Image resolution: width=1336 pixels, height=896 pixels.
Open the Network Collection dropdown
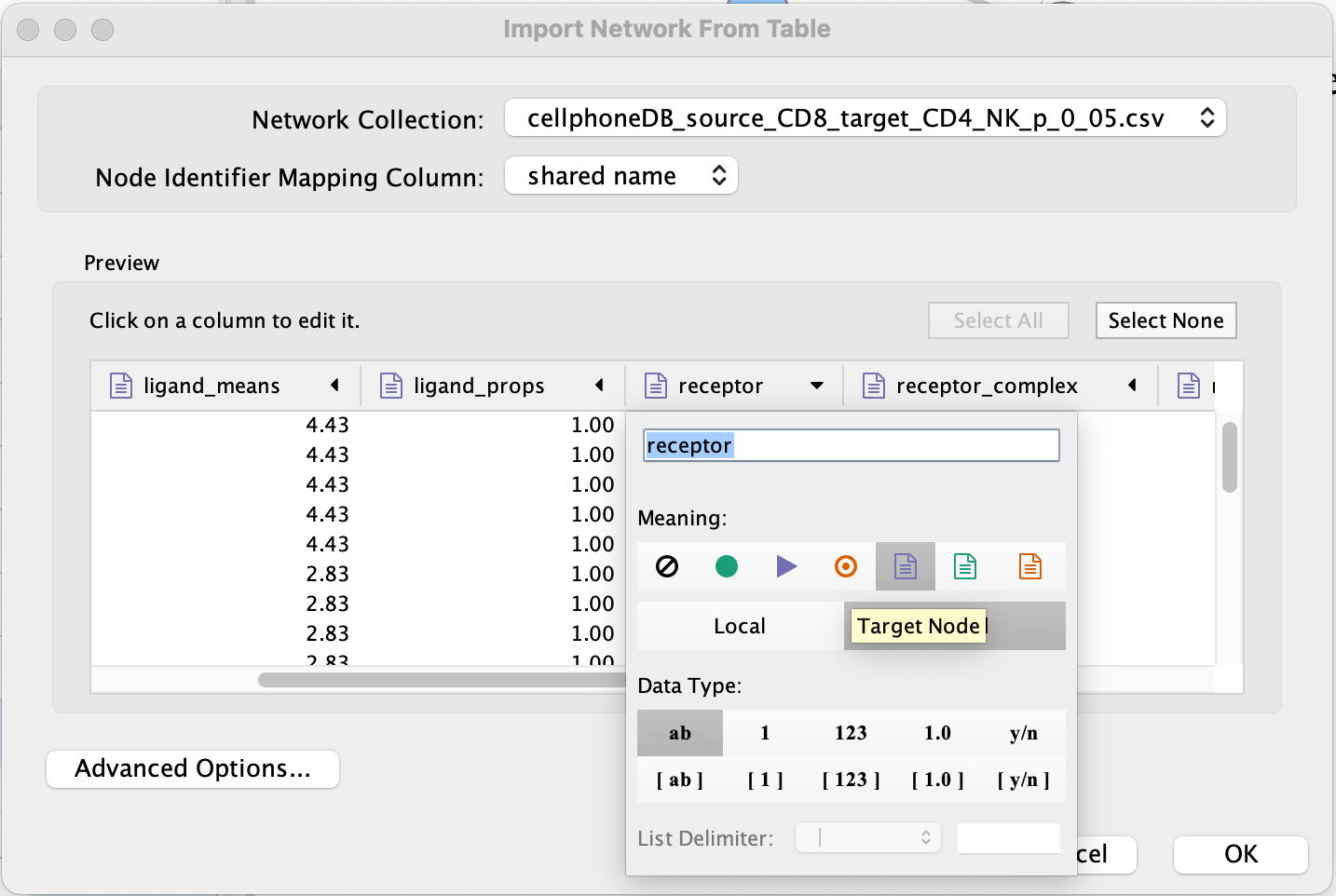[865, 118]
